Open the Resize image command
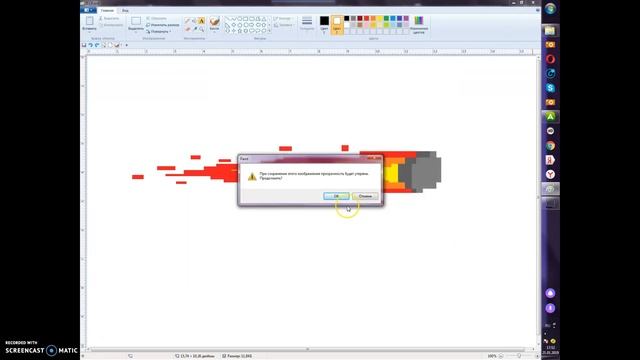Screen dimensions: 640x360 [162, 25]
